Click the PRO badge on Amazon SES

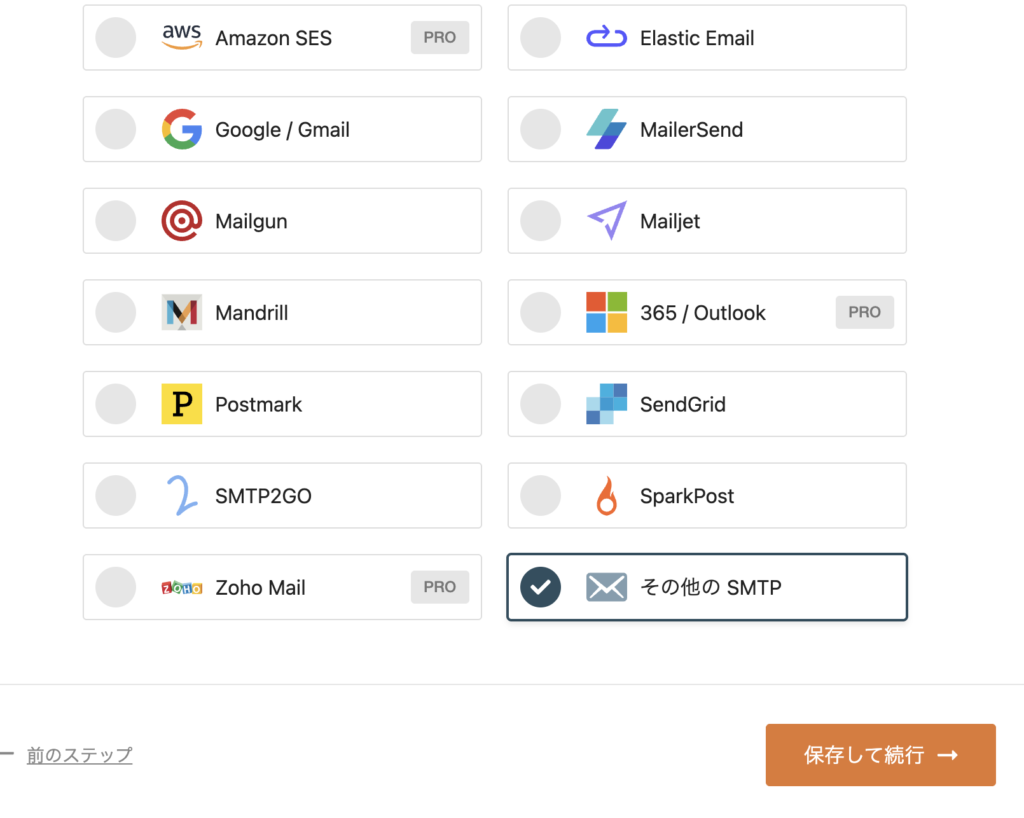coord(440,38)
